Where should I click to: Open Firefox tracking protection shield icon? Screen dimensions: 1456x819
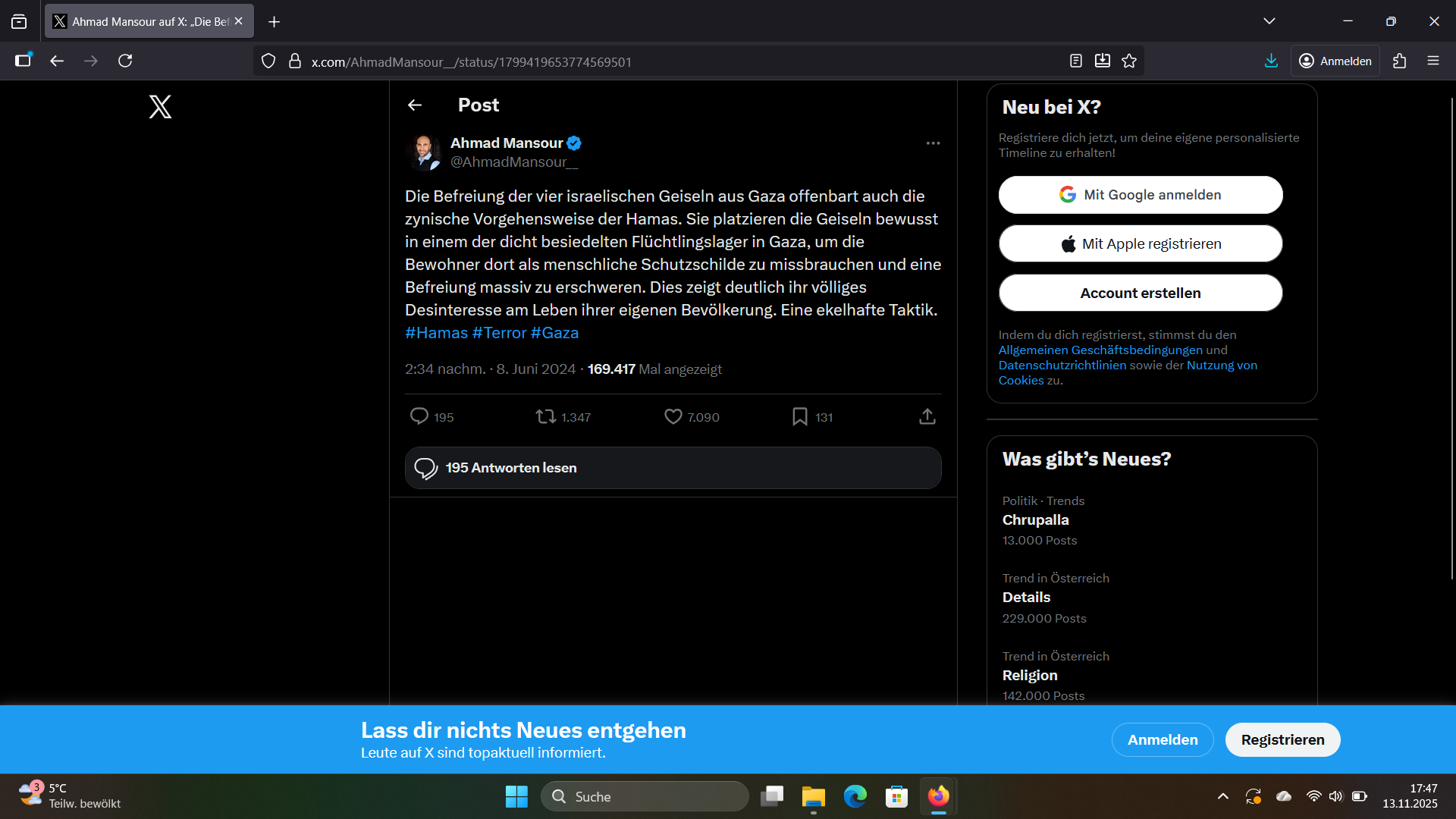(268, 61)
